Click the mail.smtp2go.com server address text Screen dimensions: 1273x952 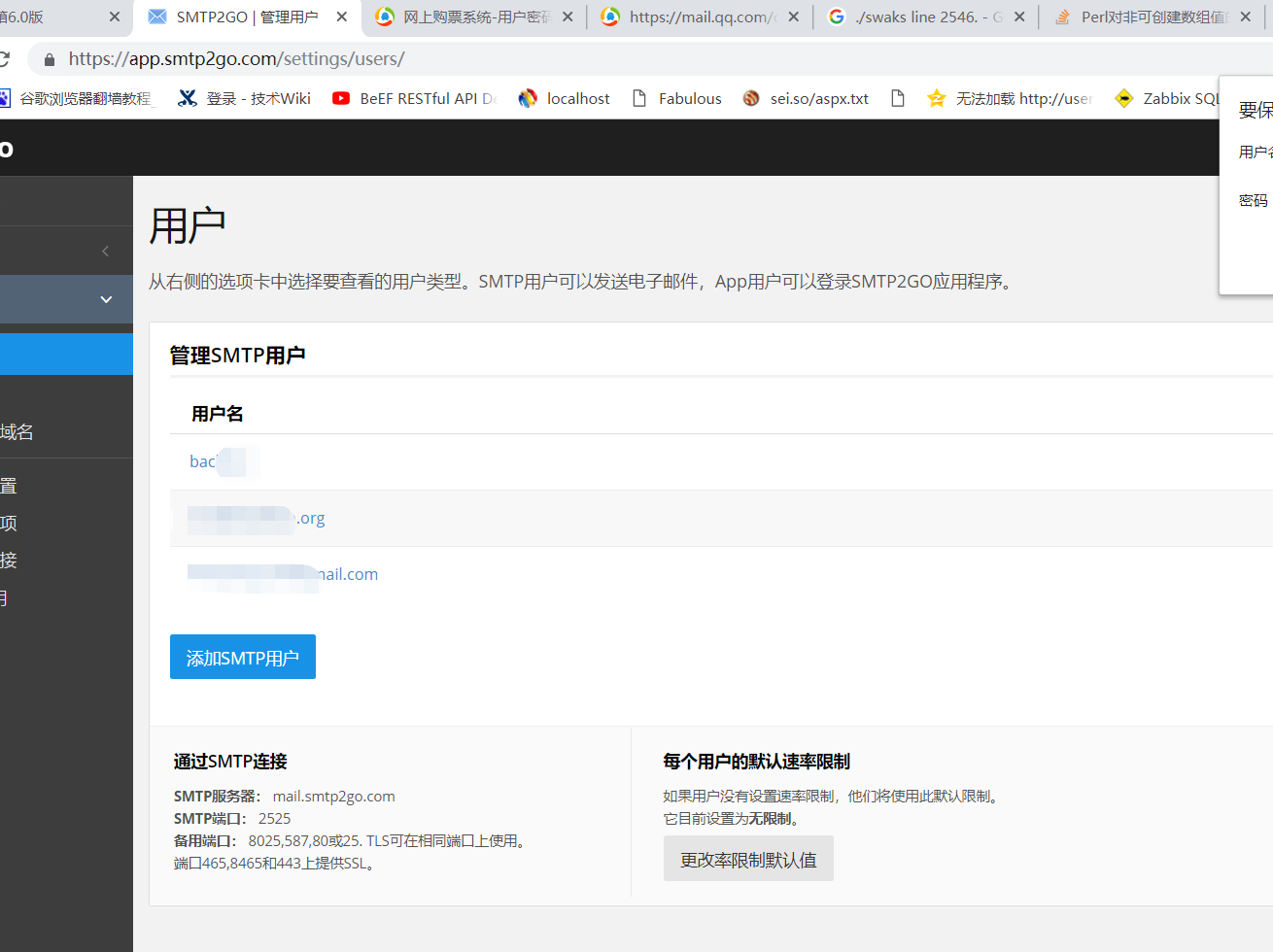333,797
